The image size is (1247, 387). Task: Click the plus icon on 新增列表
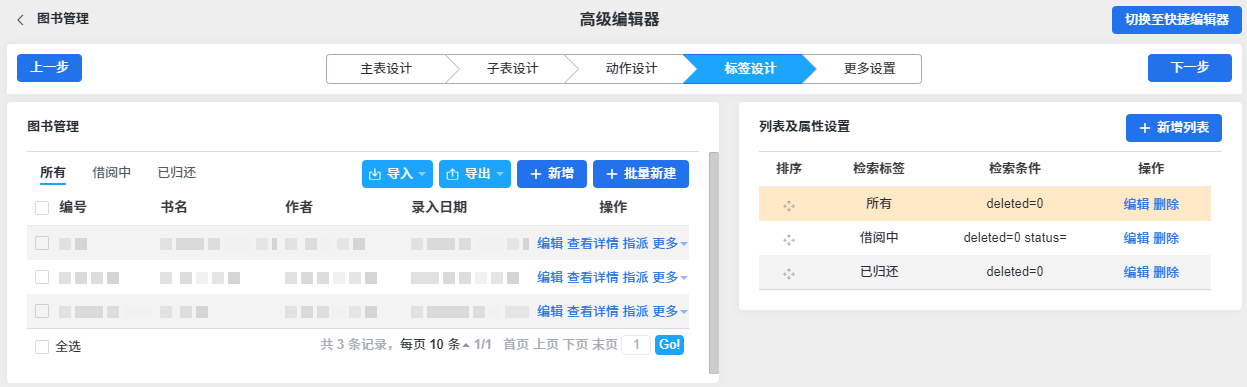[1145, 128]
